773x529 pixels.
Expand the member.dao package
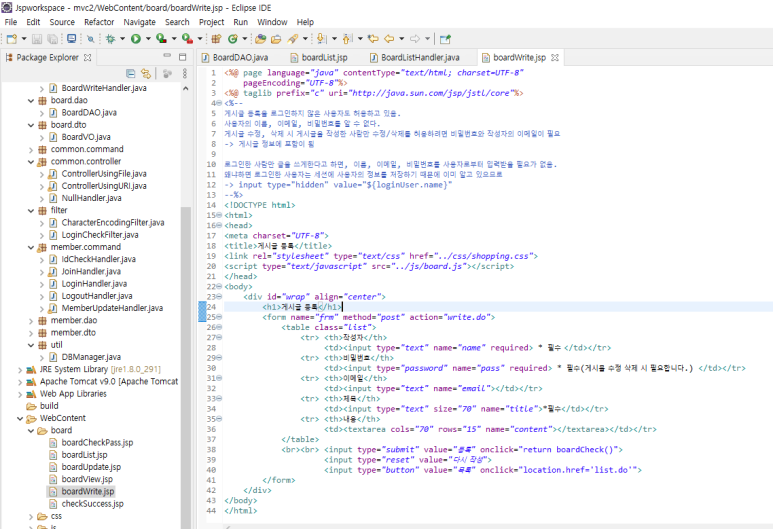[31, 321]
